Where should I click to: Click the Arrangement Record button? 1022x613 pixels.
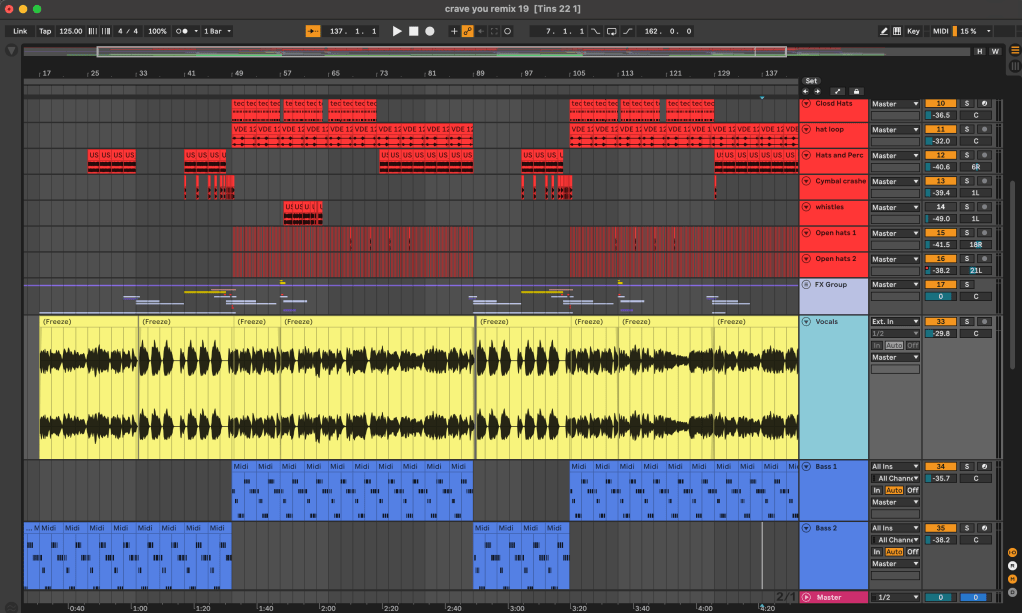[430, 31]
